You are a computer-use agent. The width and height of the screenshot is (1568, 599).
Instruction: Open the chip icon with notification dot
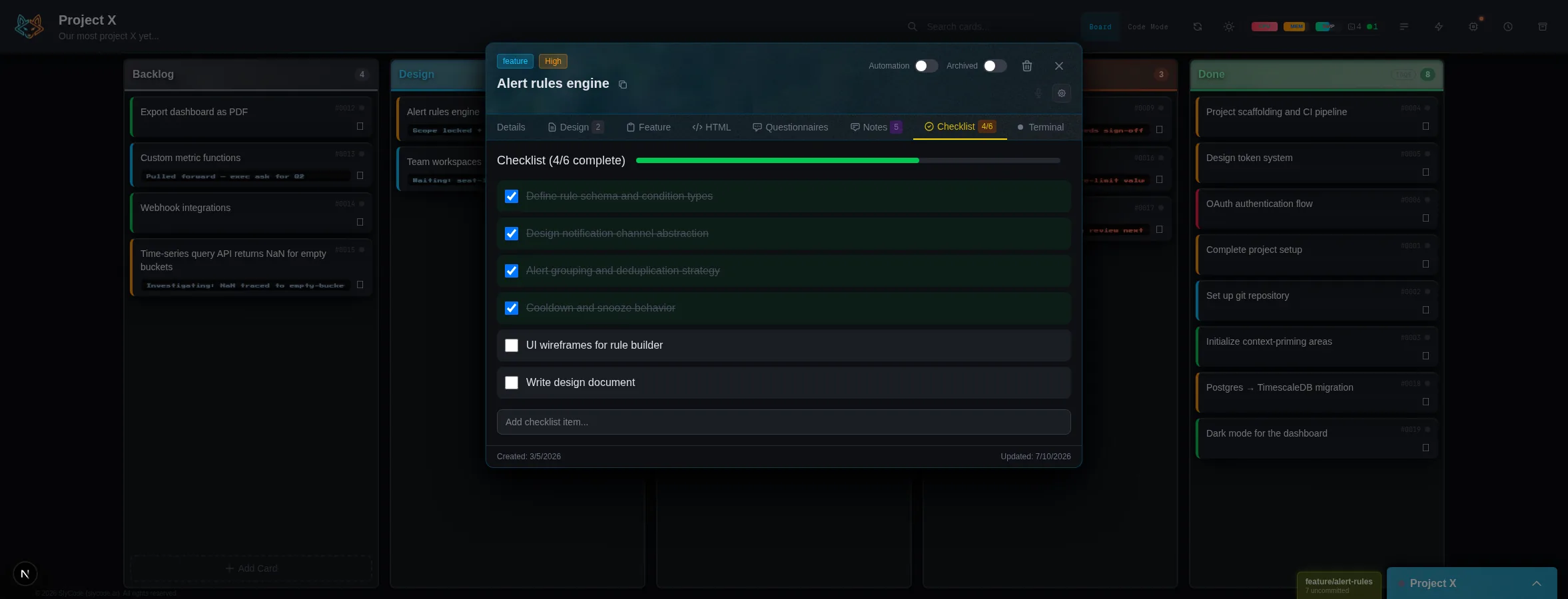click(1473, 27)
